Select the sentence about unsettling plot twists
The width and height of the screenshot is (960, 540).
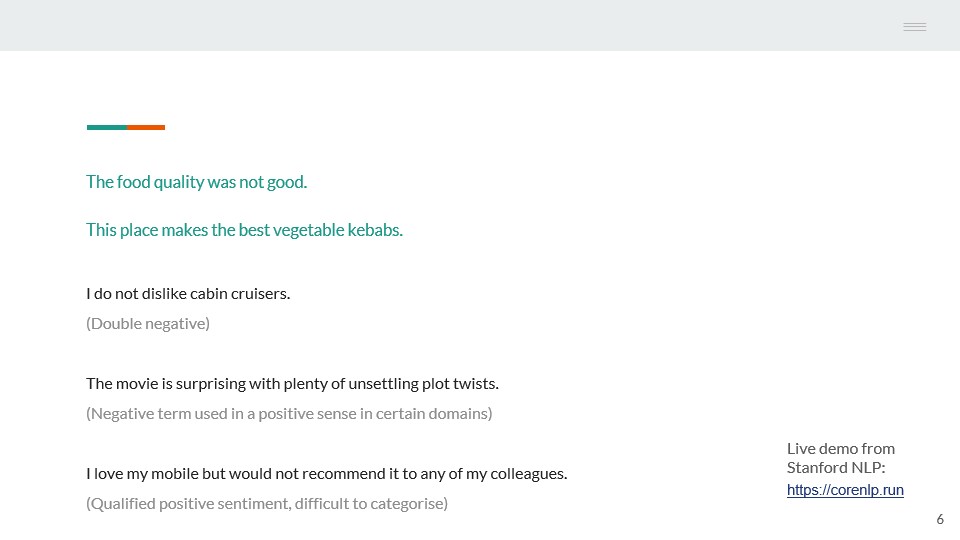(x=292, y=384)
